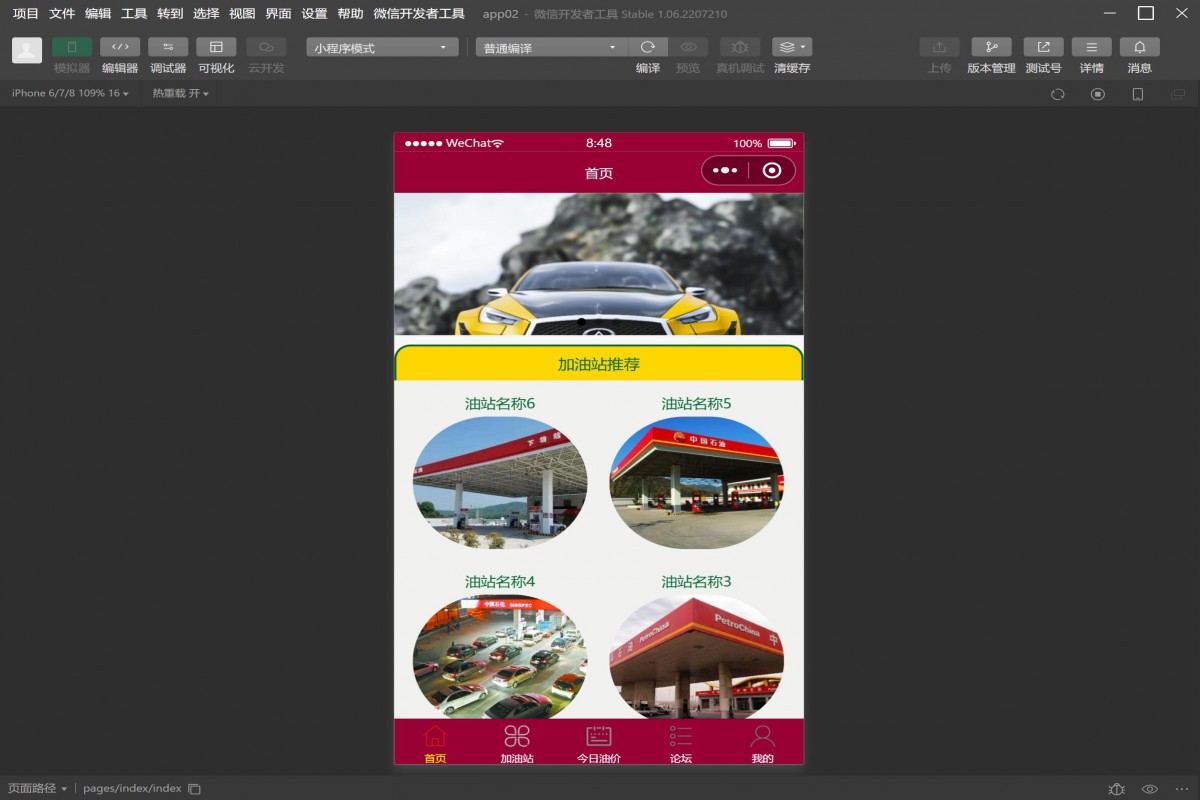Image resolution: width=1200 pixels, height=800 pixels.
Task: Open the 微信开发者工具 menu
Action: point(419,14)
